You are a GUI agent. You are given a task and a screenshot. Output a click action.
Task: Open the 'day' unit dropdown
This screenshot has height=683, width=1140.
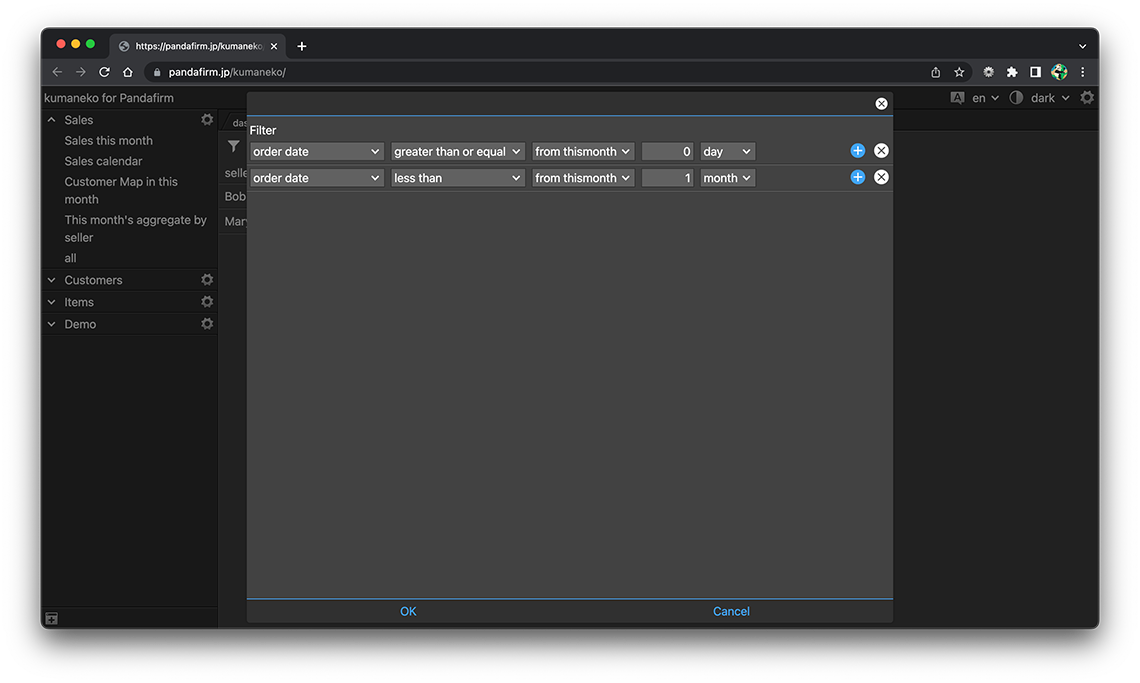point(727,152)
